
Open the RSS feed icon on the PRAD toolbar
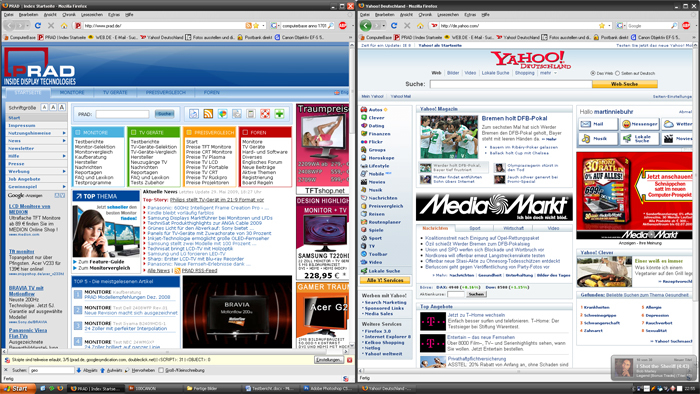coord(208,114)
